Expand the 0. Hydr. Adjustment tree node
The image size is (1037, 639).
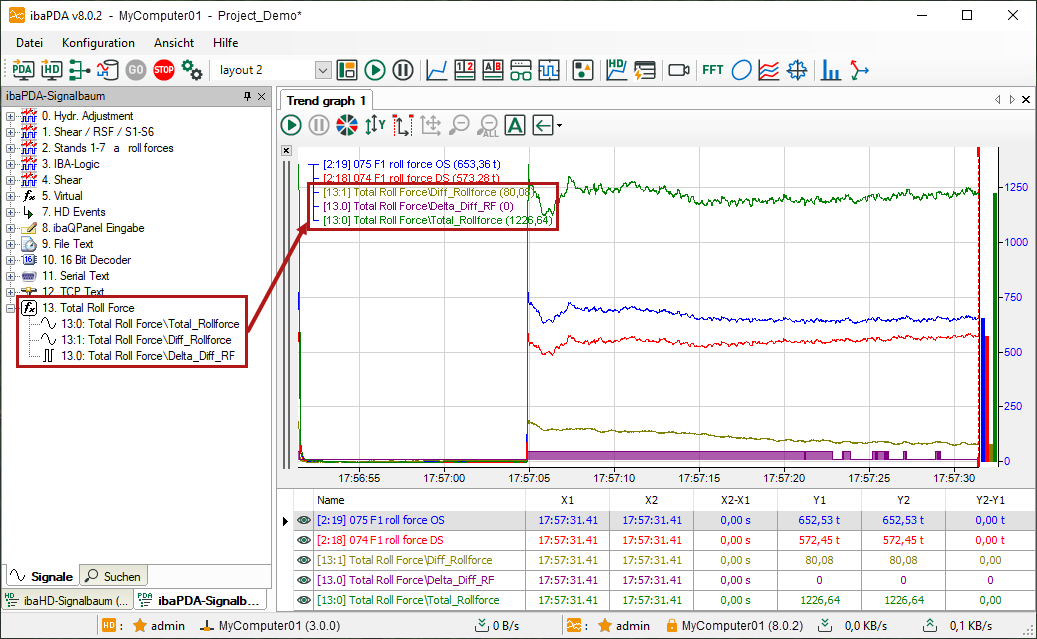(10, 116)
